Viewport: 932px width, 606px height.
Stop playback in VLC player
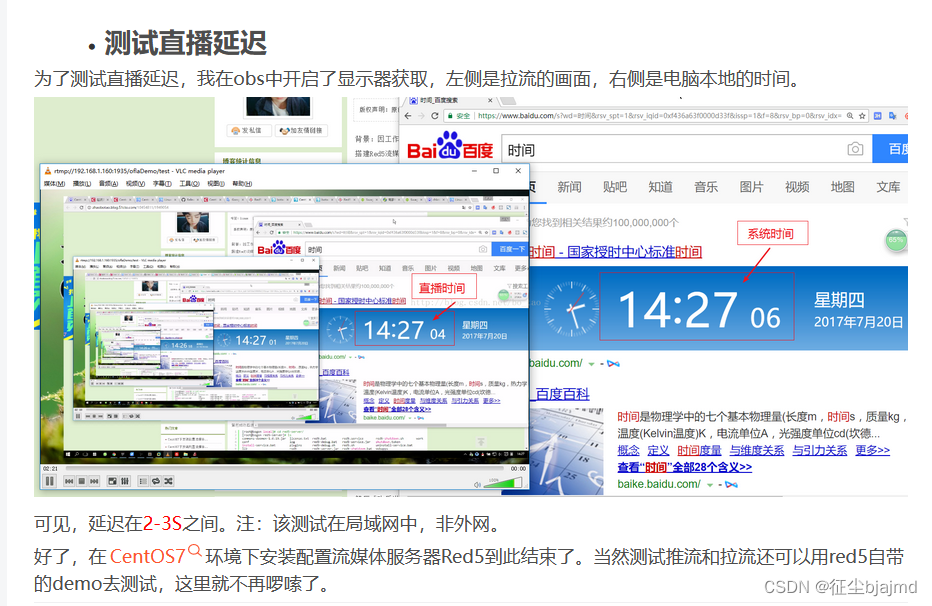(81, 481)
